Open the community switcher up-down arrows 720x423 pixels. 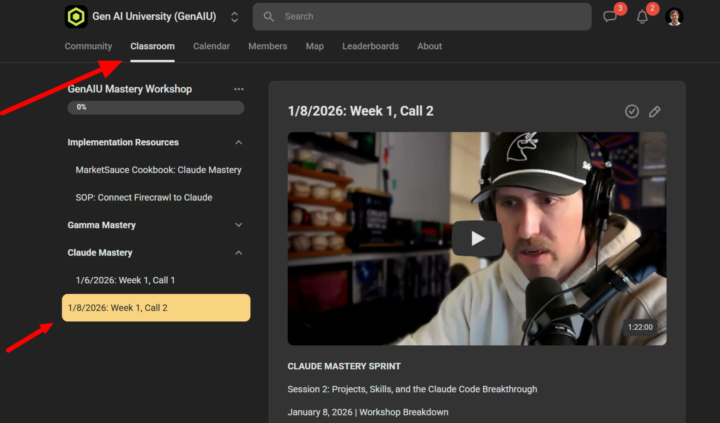point(234,17)
